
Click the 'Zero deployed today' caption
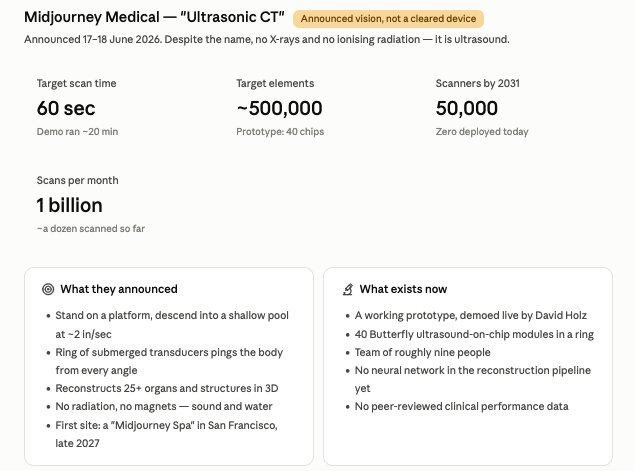click(482, 132)
